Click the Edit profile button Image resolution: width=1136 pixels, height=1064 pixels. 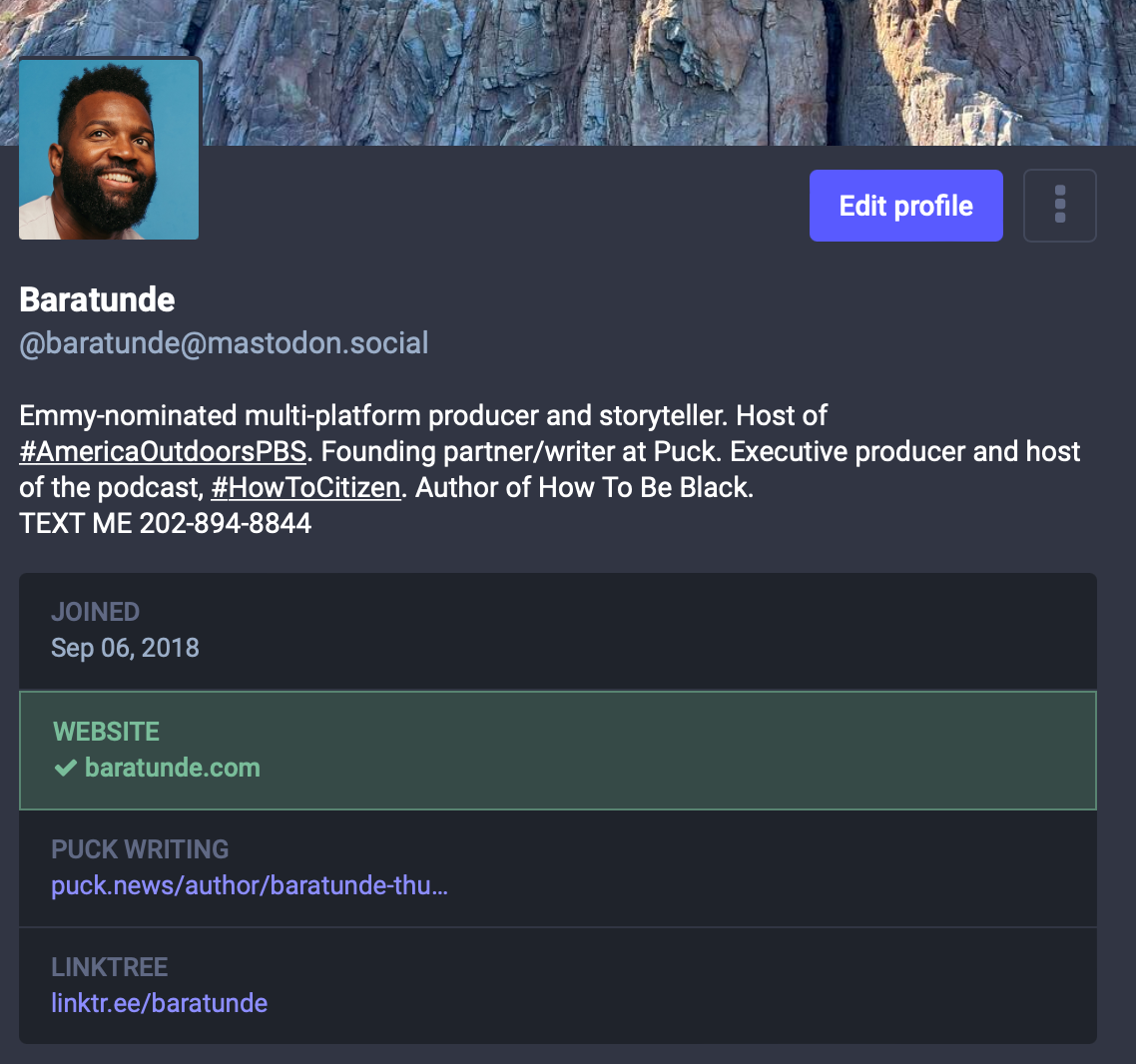(905, 206)
